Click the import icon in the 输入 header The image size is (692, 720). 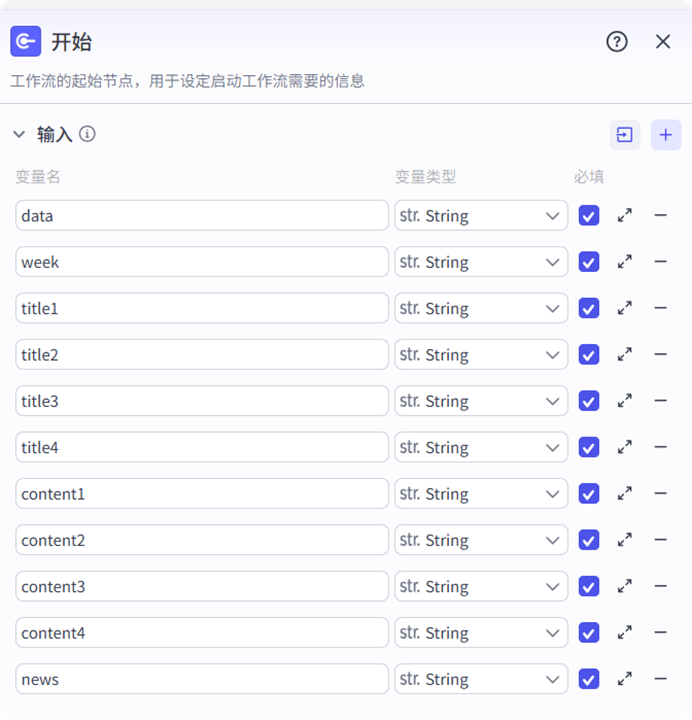click(x=625, y=135)
